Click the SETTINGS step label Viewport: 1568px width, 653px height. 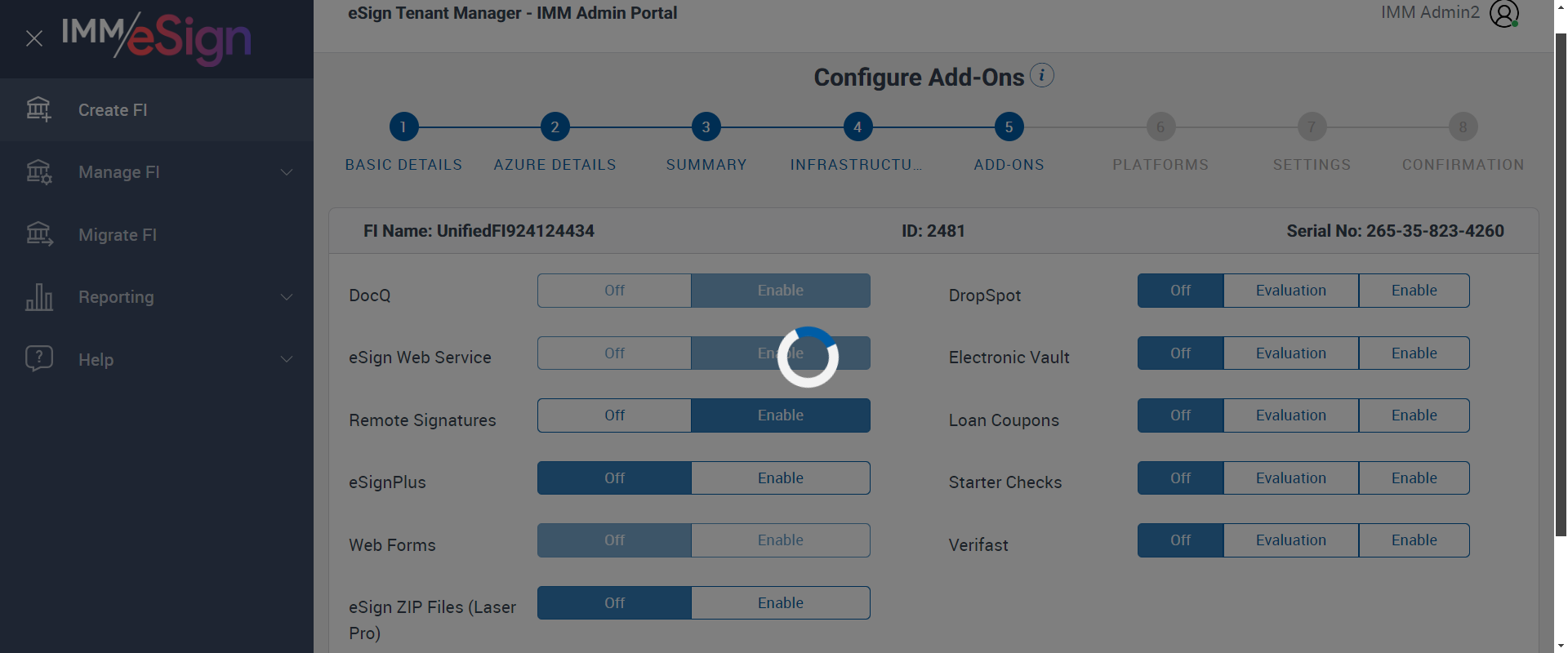click(1312, 165)
